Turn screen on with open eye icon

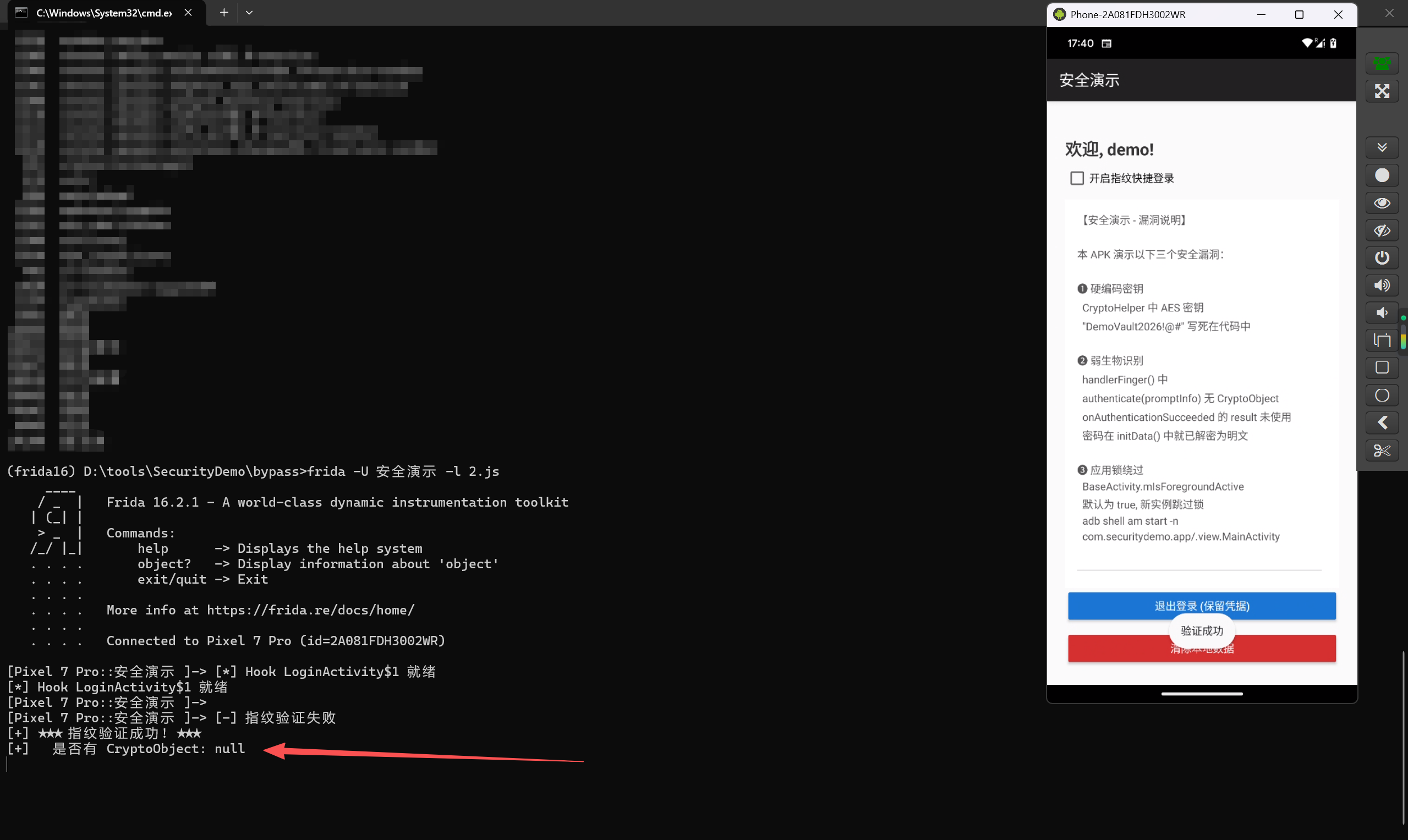click(1382, 202)
